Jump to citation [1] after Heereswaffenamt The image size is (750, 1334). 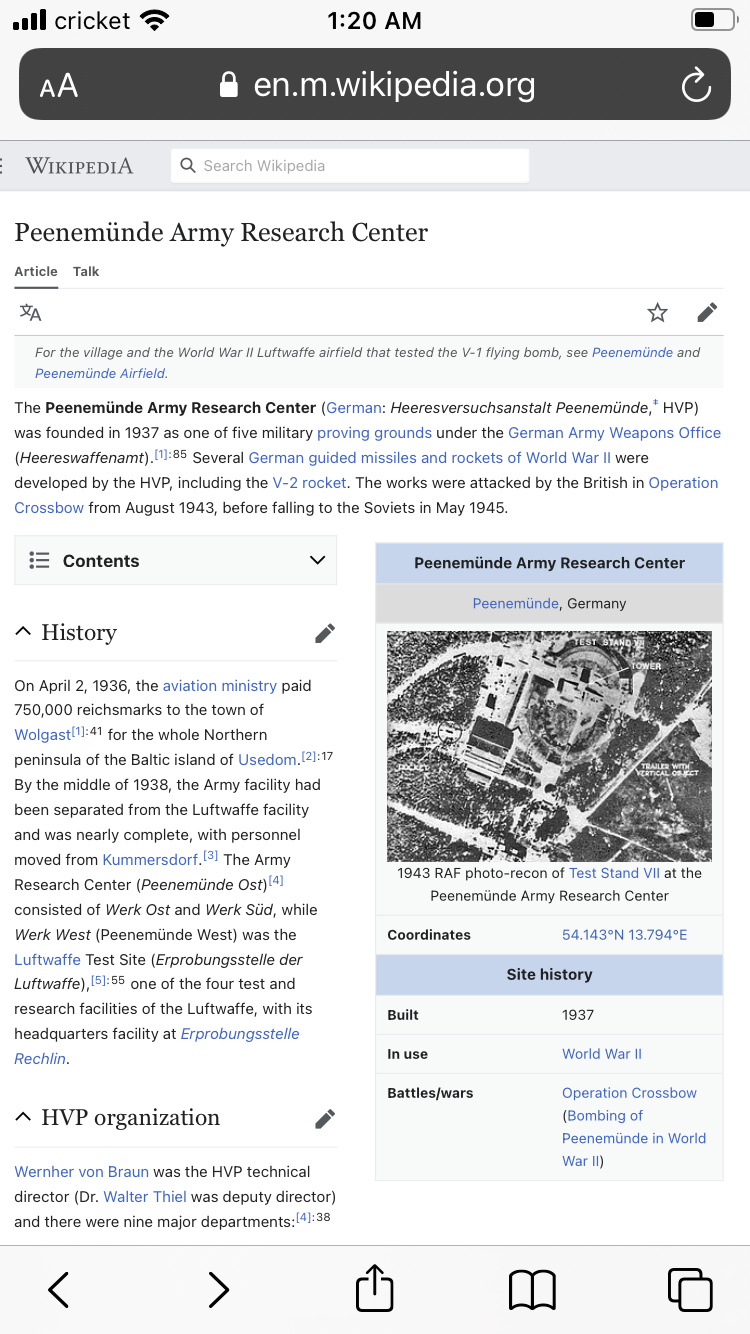(162, 455)
